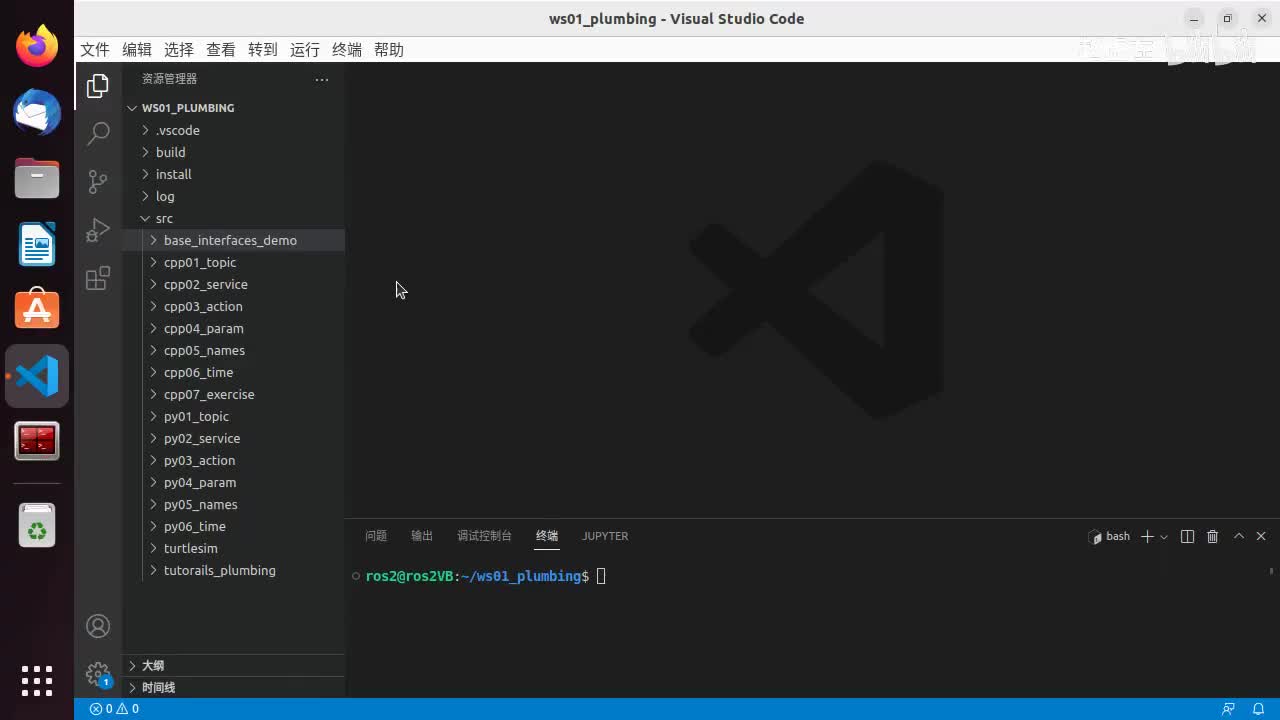Open the Manage gear icon
Viewport: 1280px width, 720px height.
(x=98, y=674)
